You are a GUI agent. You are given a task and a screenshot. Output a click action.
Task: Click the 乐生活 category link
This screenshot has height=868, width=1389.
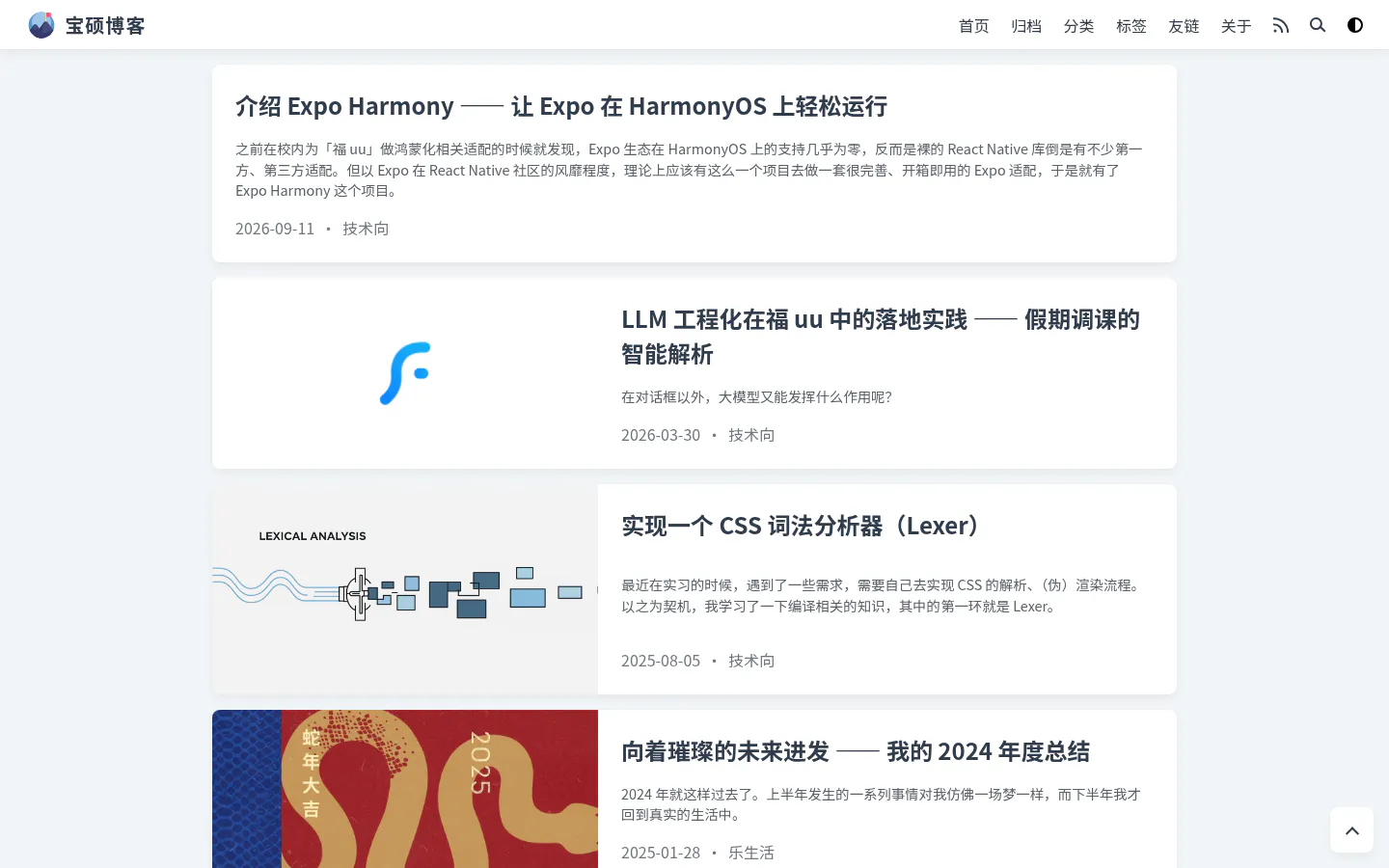(x=751, y=853)
